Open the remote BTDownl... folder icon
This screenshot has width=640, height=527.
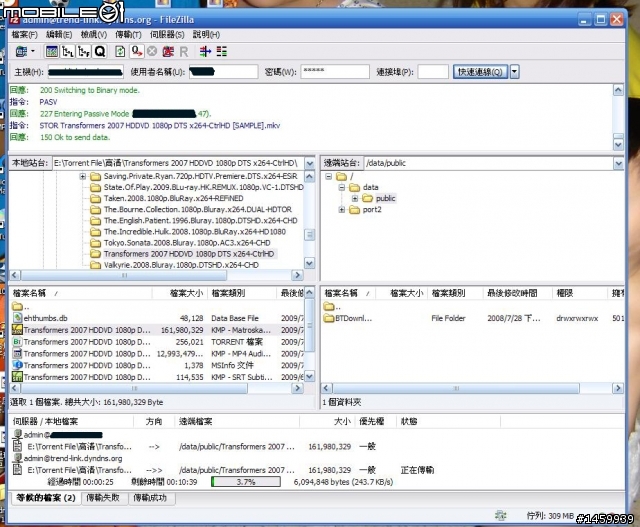329,318
